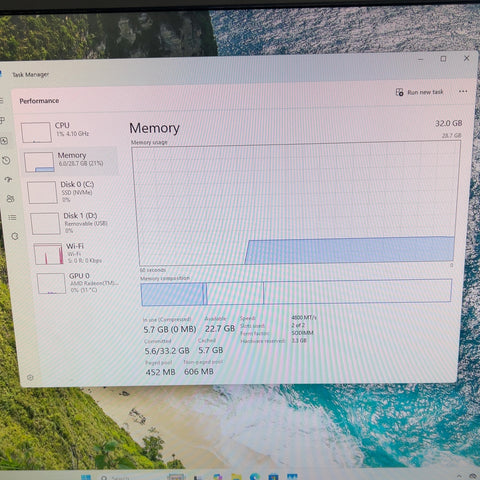This screenshot has height=480, width=480.
Task: Open File Explorer from the taskbar
Action: click(x=236, y=477)
